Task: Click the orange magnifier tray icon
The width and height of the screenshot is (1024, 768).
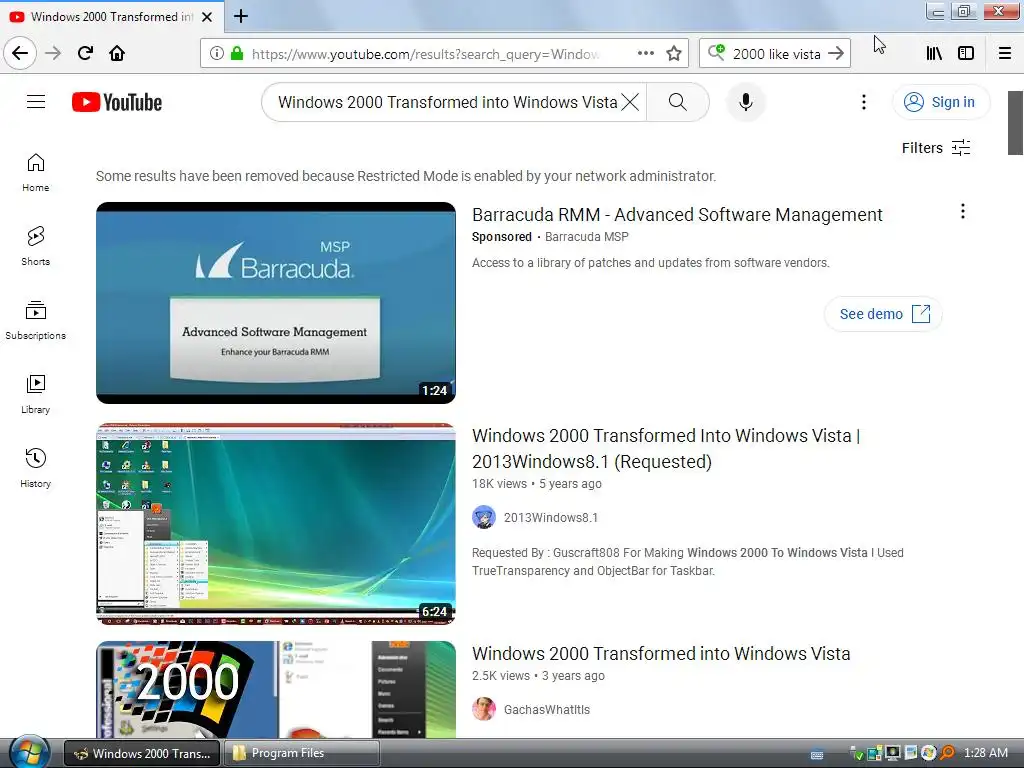Action: tap(948, 753)
